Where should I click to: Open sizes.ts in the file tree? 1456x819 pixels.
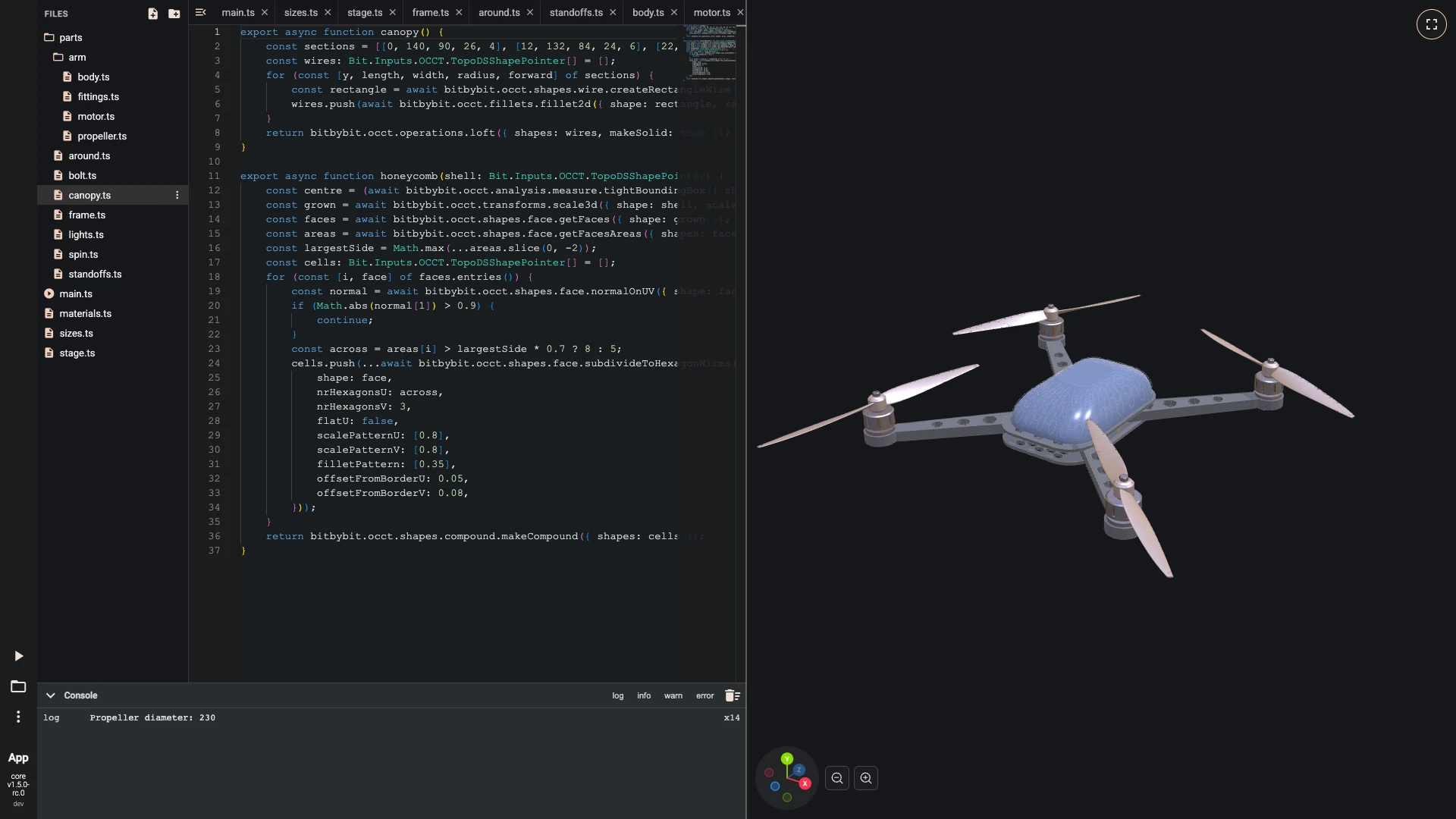(x=112, y=333)
